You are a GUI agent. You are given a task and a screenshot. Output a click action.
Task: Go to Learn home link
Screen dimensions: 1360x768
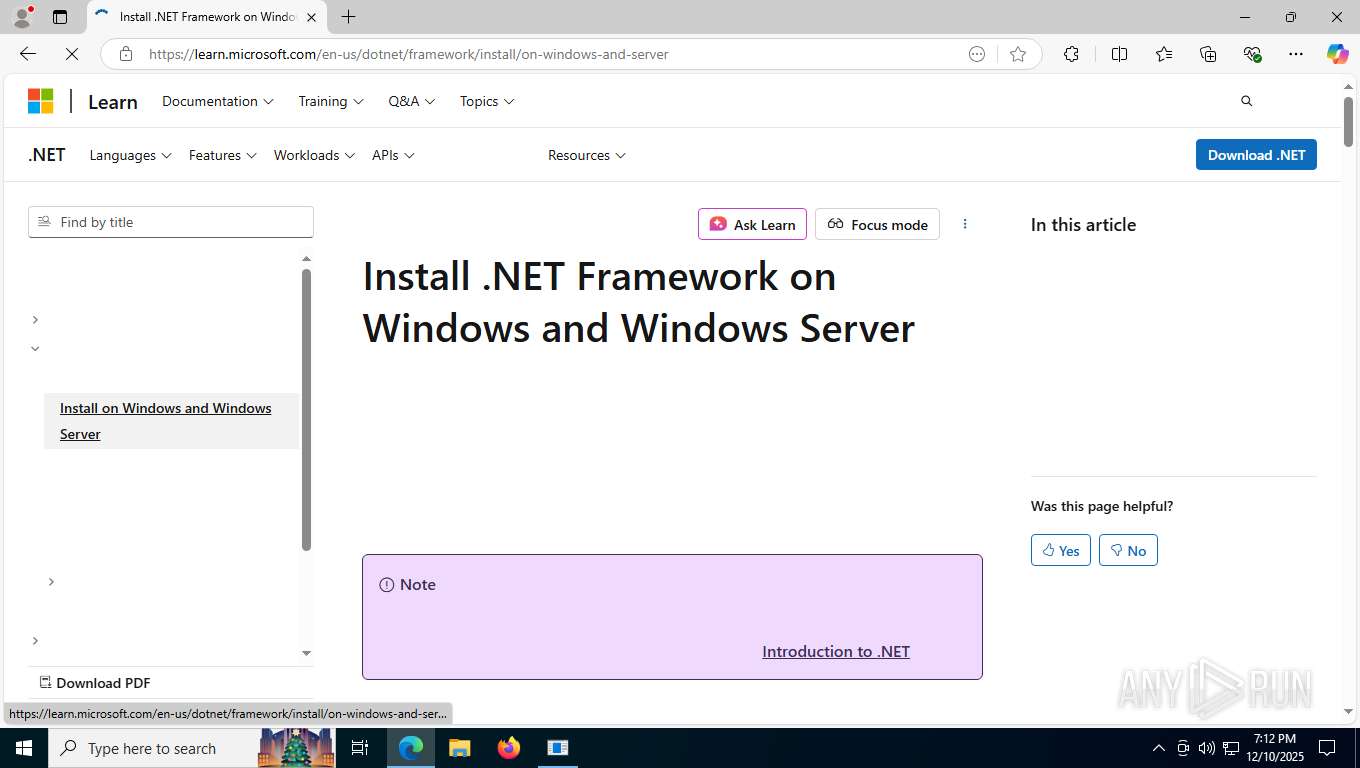[113, 102]
